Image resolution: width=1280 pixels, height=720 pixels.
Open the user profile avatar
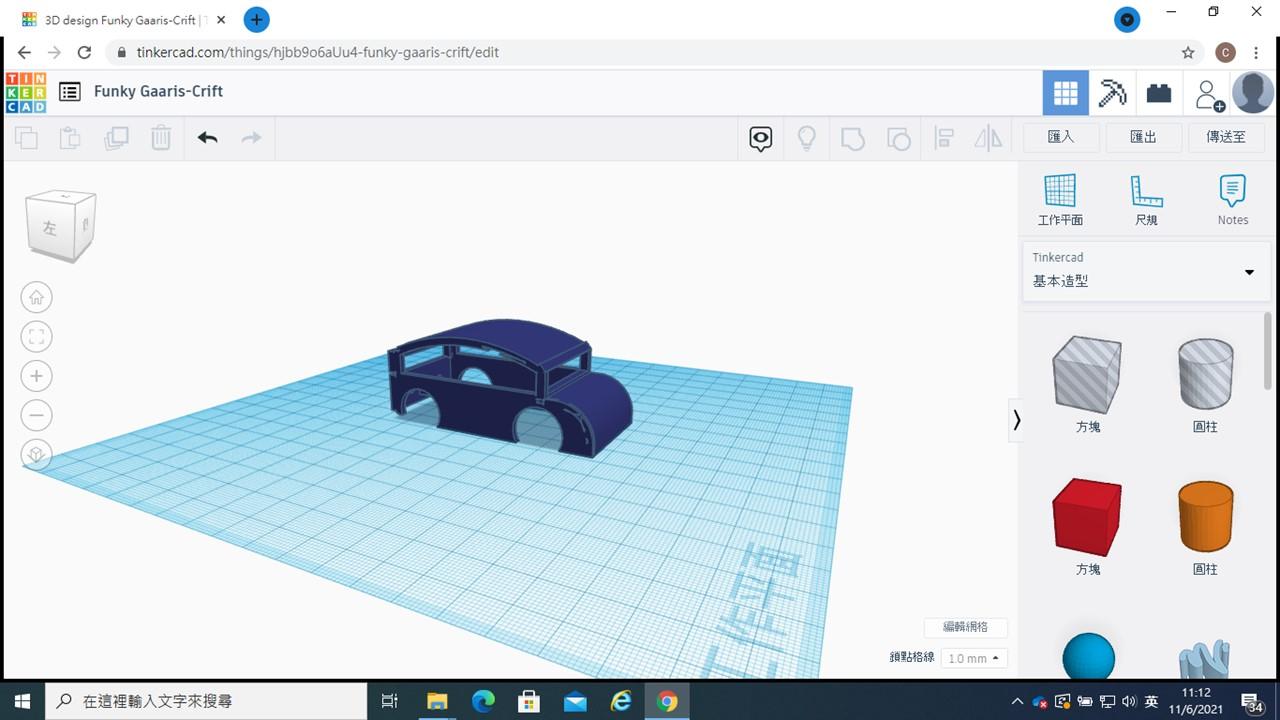point(1253,93)
